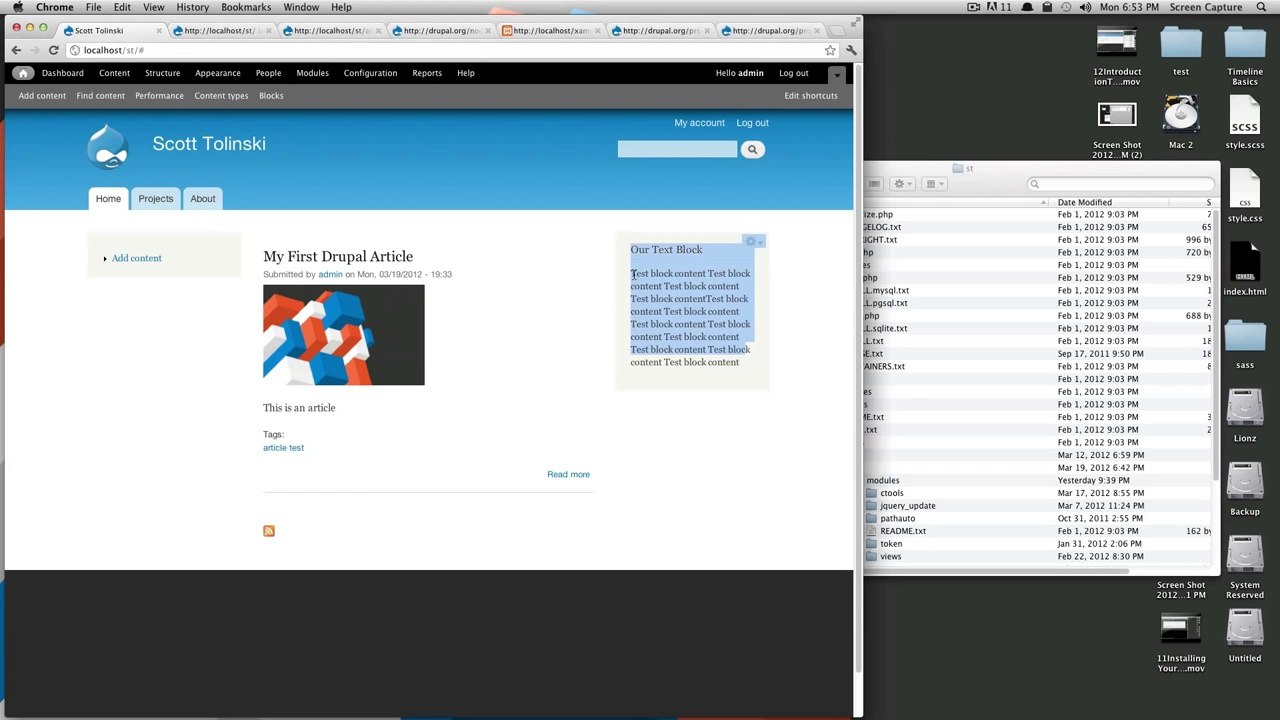Click Chrome's back arrow

16,50
